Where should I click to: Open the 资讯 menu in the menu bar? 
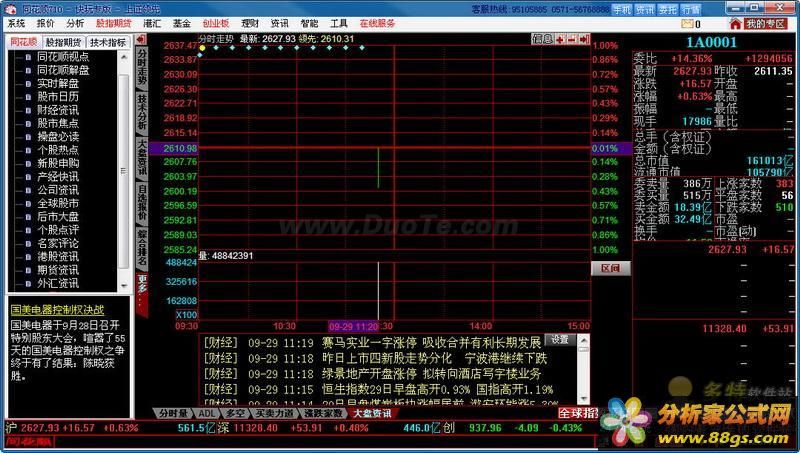coord(280,23)
